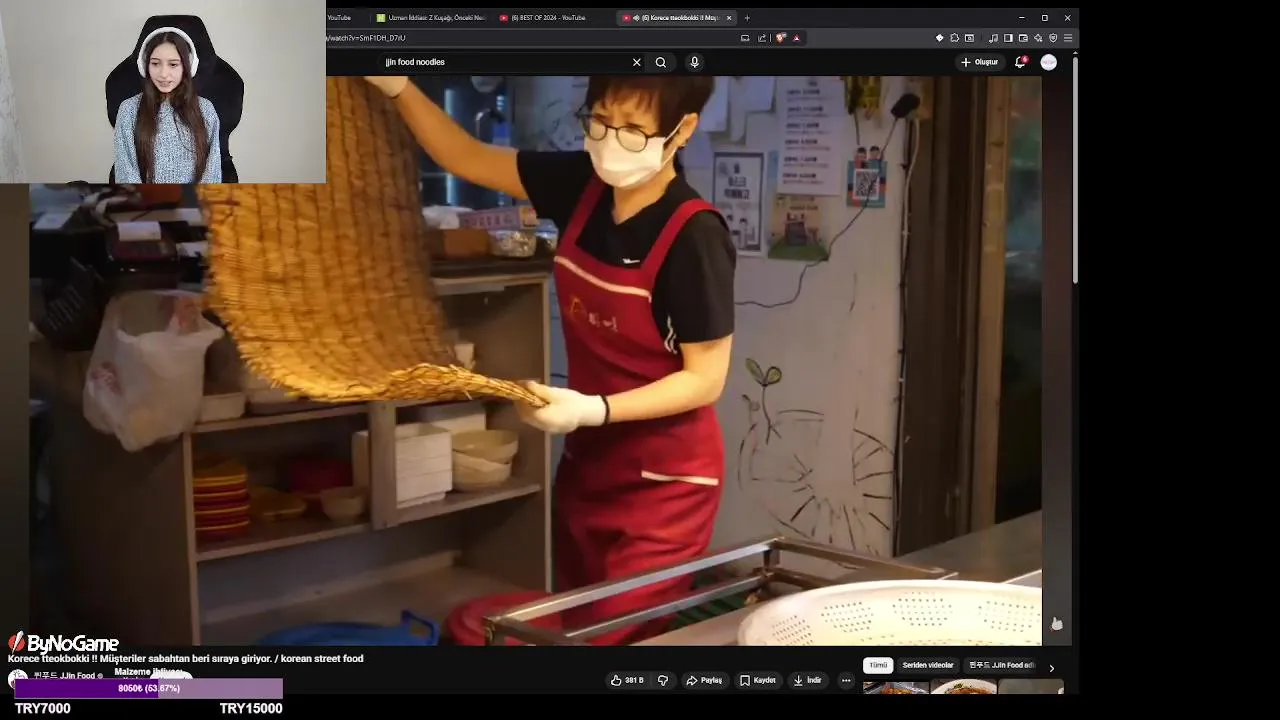Clear the YouTube search box text
The image size is (1280, 720).
click(636, 62)
